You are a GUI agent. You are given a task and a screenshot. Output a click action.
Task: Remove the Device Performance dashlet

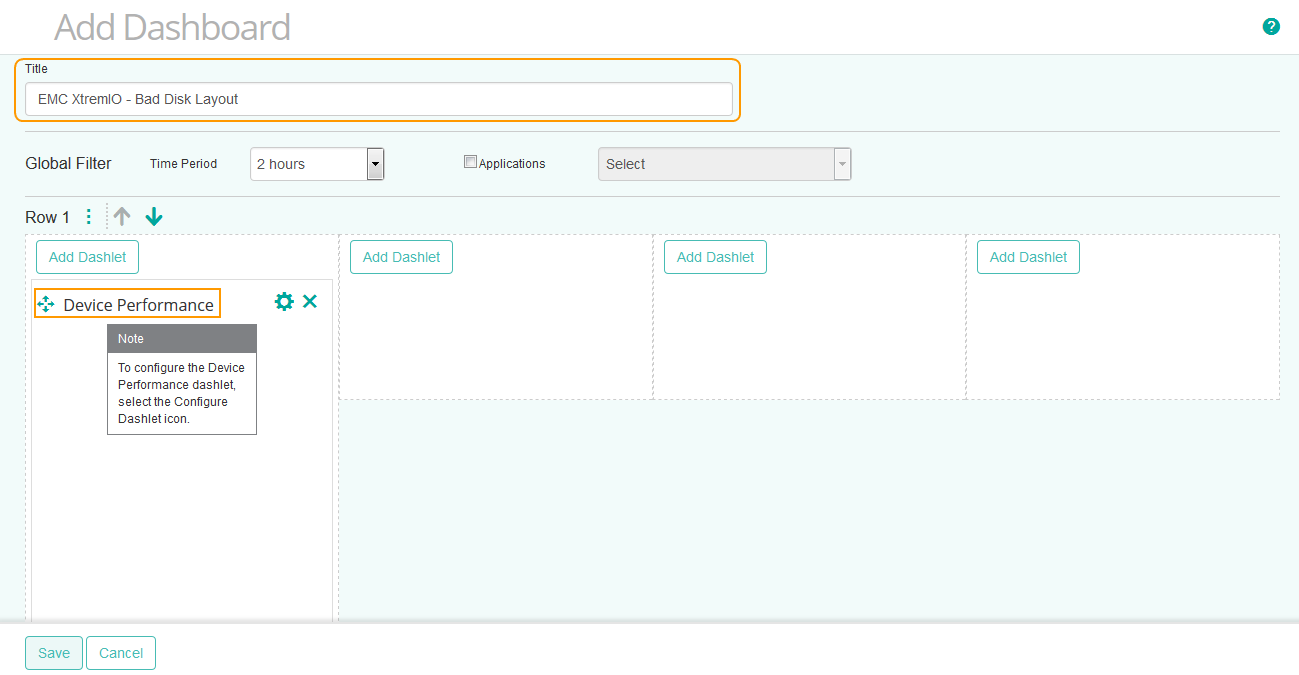point(310,301)
